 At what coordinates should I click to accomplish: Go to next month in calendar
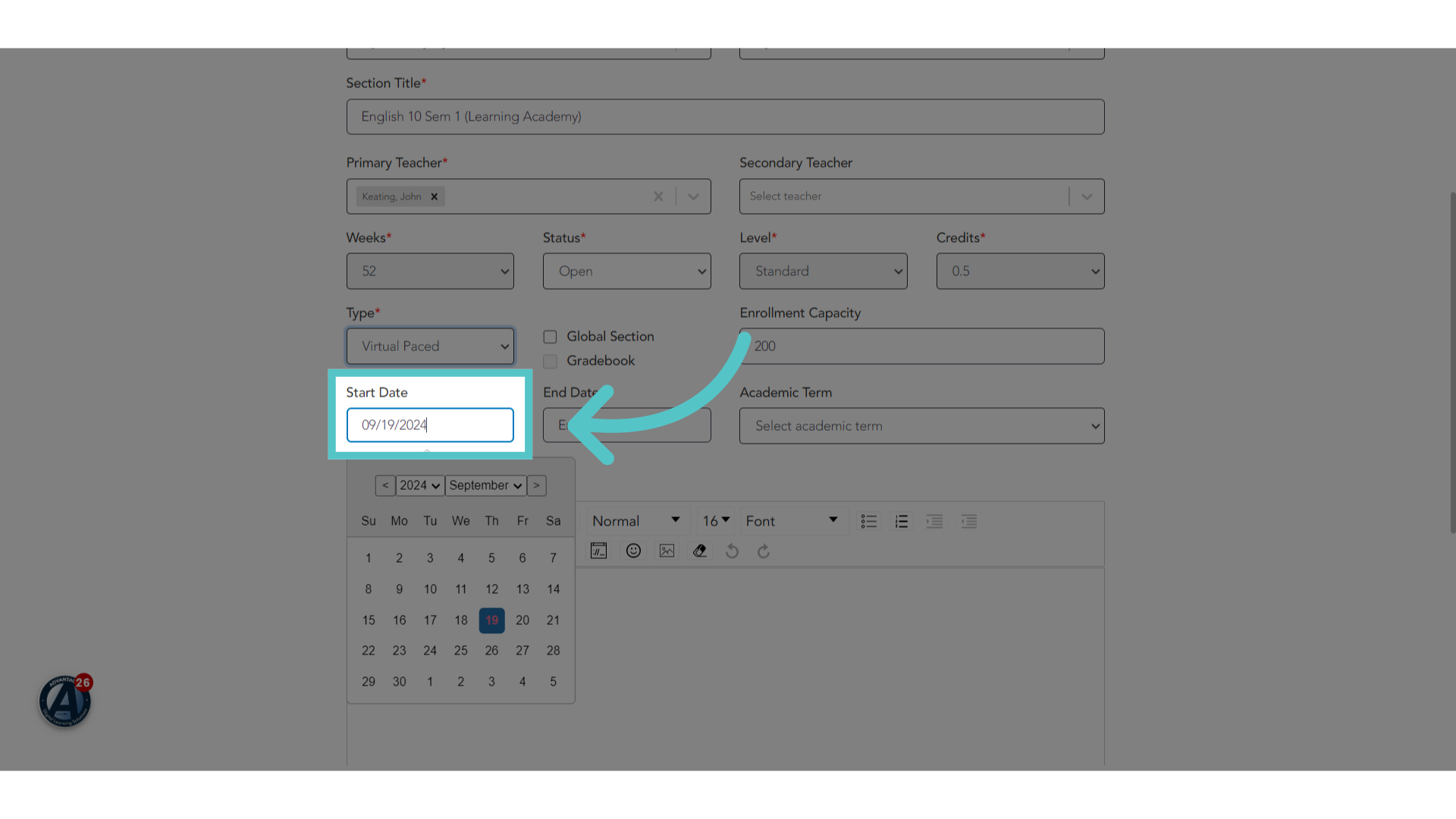pos(536,485)
